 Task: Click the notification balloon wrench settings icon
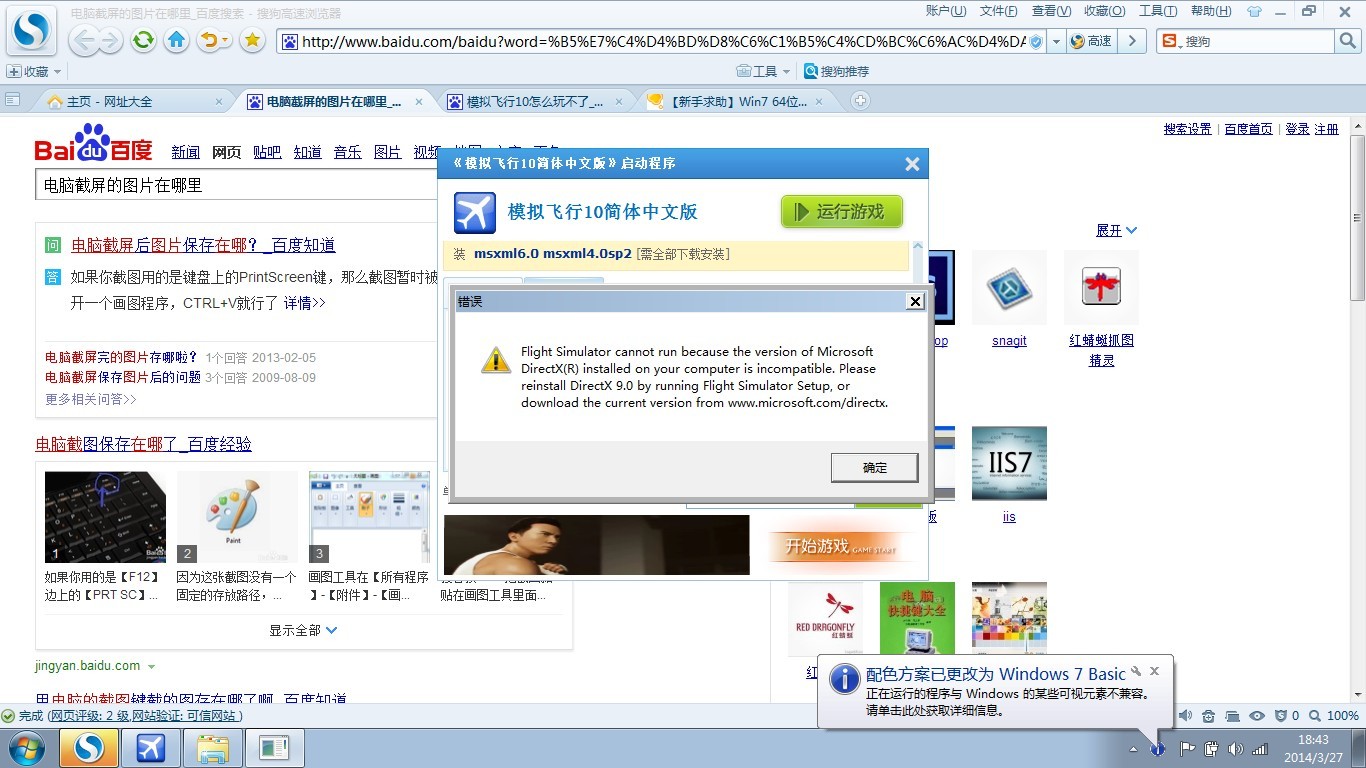[1136, 671]
